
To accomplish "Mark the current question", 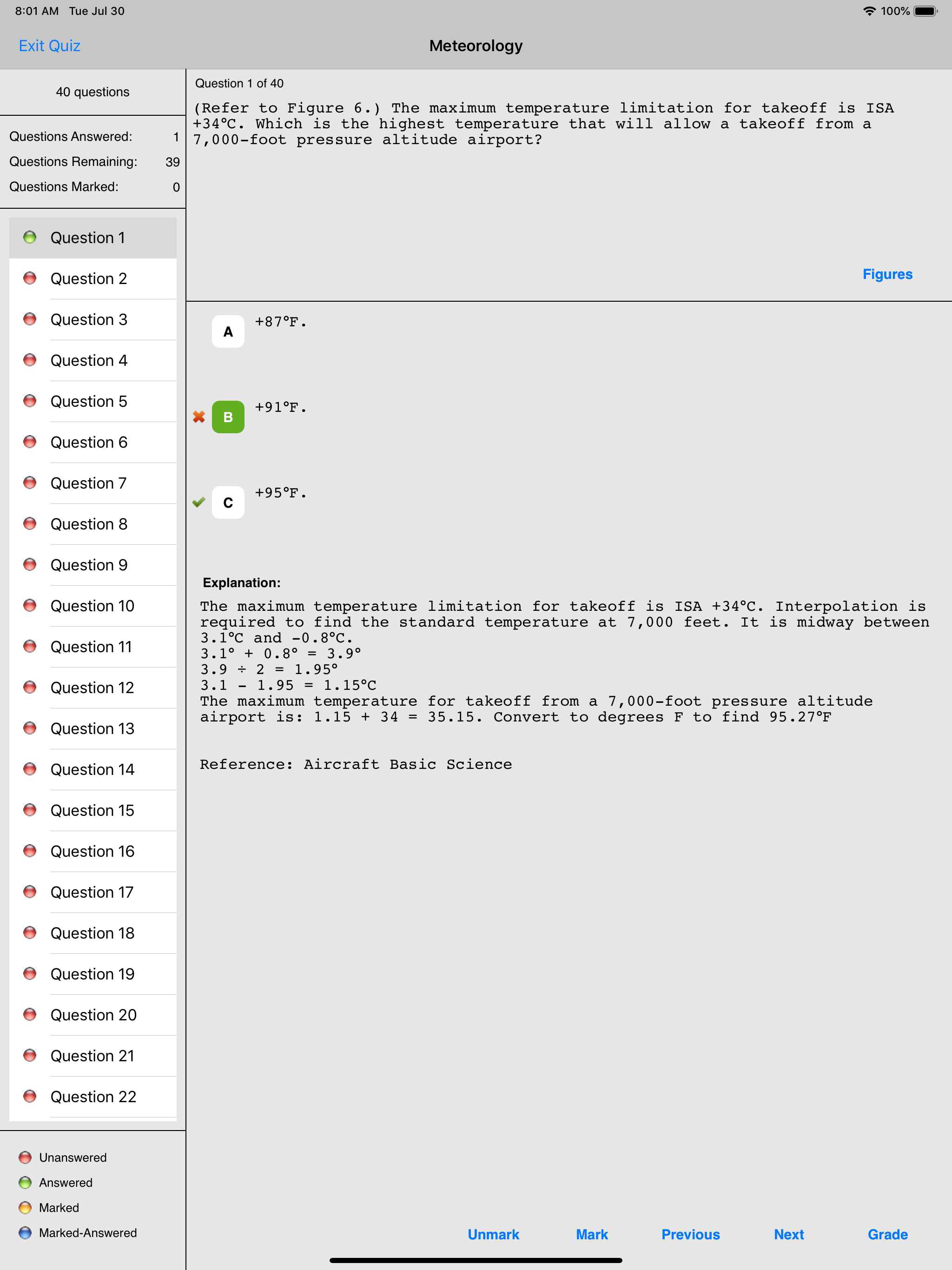I will coord(591,1234).
